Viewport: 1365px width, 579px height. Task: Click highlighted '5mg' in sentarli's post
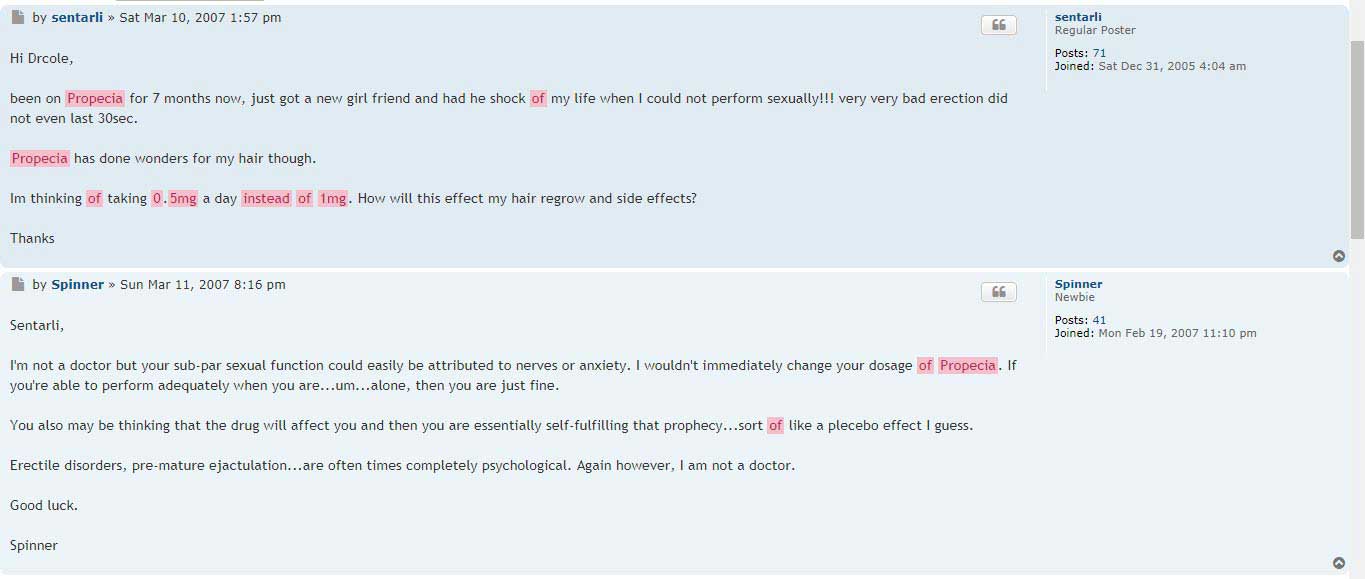tap(183, 198)
